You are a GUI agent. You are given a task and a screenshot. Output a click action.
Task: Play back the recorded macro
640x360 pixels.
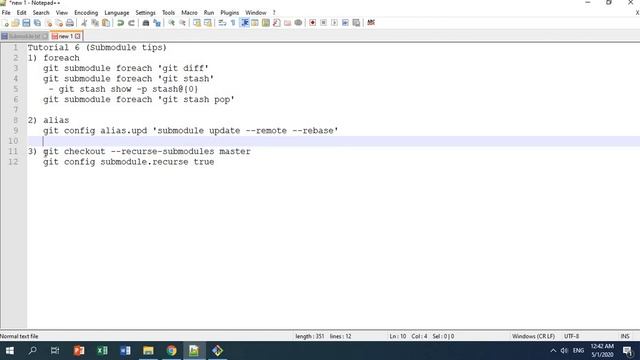coord(334,23)
